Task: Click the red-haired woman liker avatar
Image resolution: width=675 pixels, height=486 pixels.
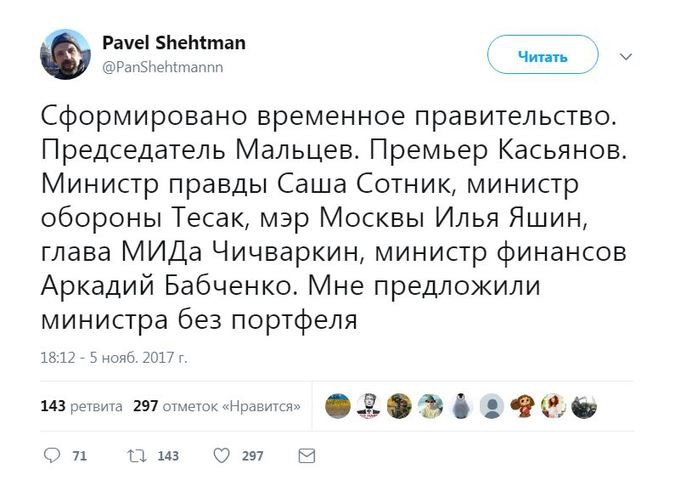Action: (x=553, y=406)
